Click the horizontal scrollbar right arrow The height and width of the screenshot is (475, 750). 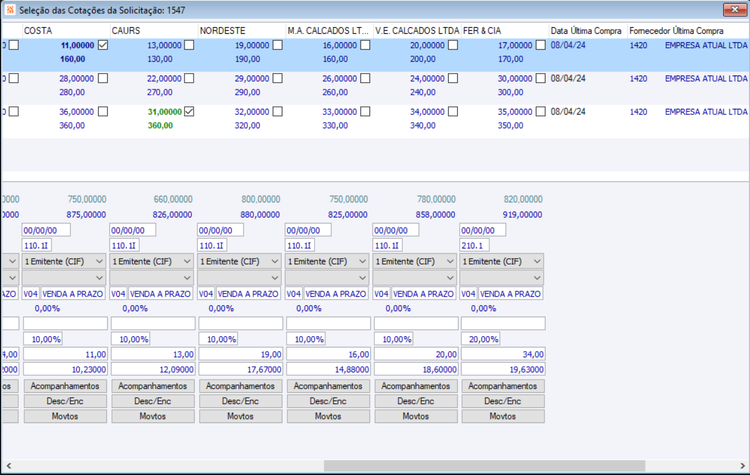coord(742,465)
